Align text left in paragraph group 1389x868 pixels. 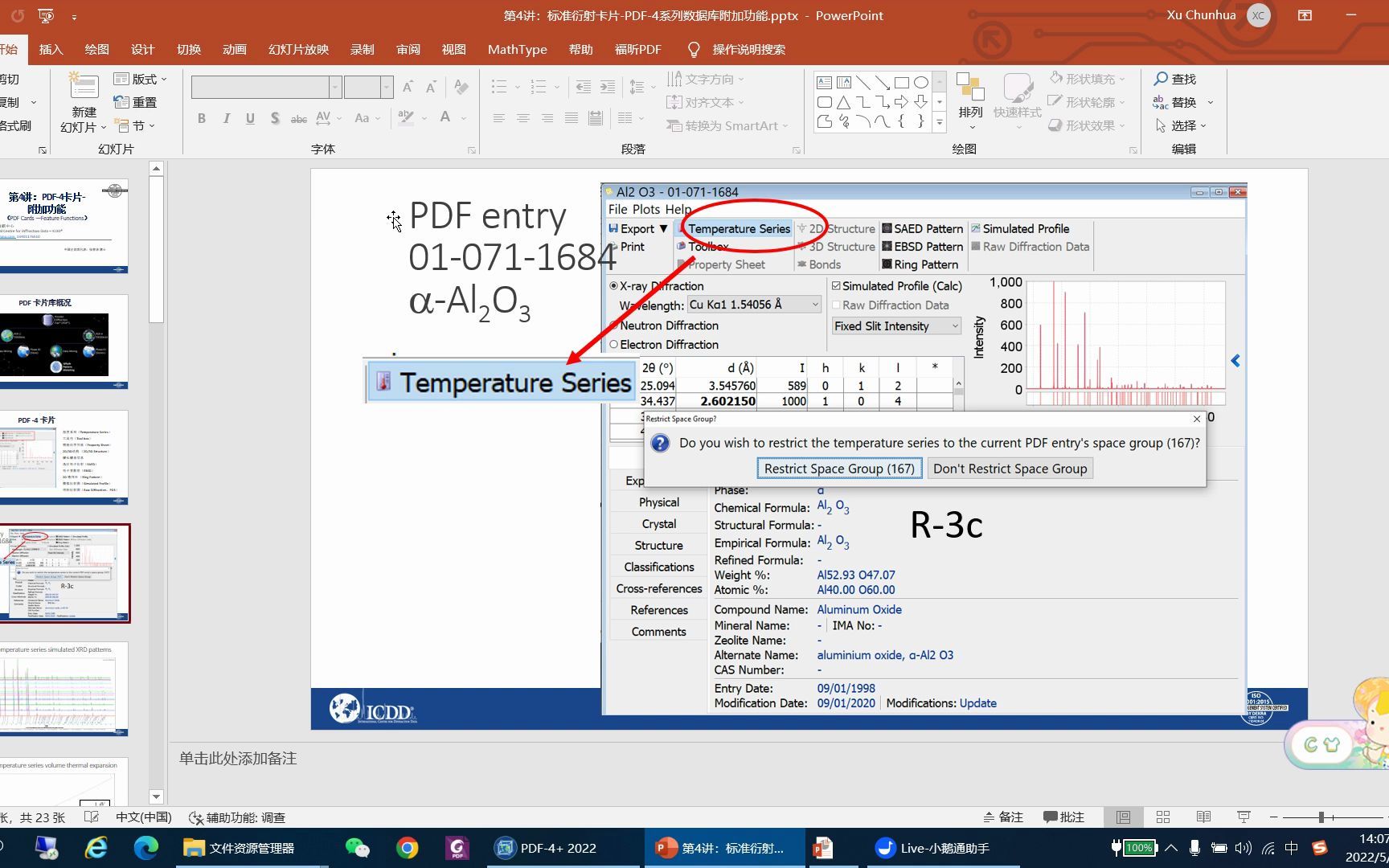499,118
